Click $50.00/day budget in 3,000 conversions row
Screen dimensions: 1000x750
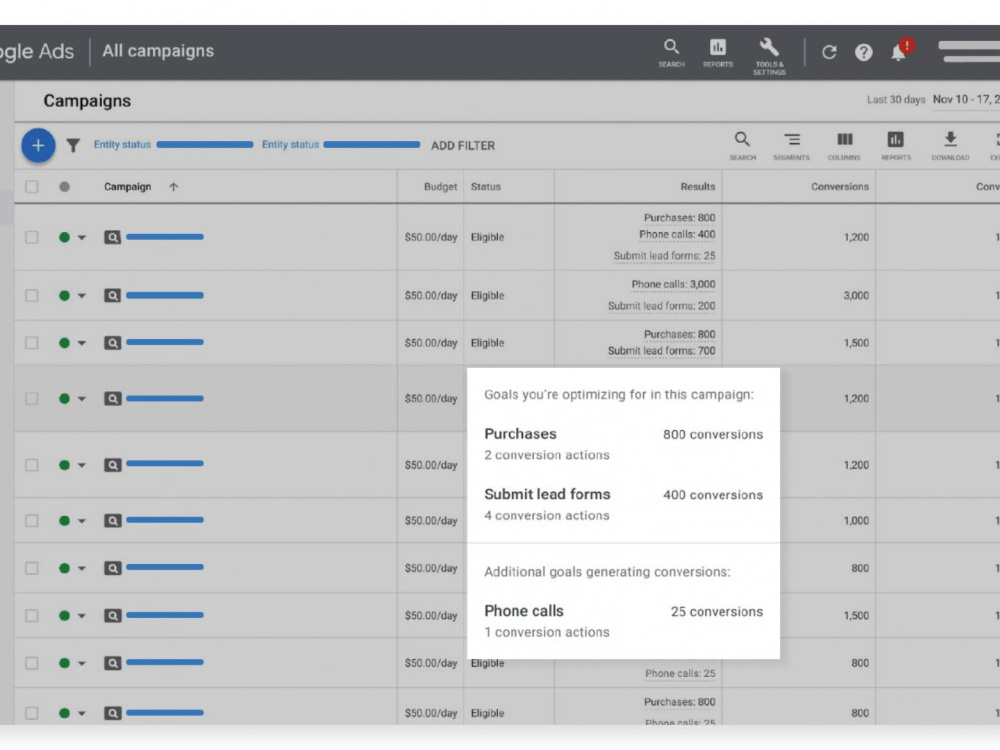(x=430, y=296)
